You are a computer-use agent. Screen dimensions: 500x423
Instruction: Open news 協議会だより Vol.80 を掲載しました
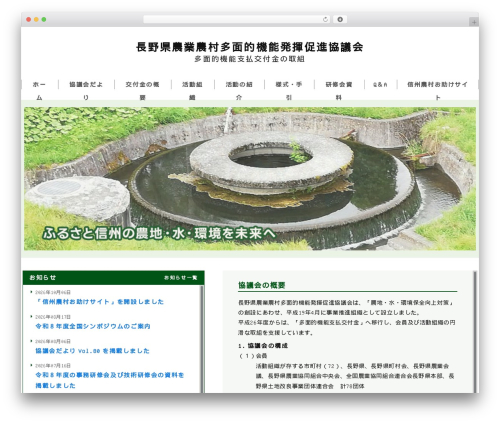(92, 351)
